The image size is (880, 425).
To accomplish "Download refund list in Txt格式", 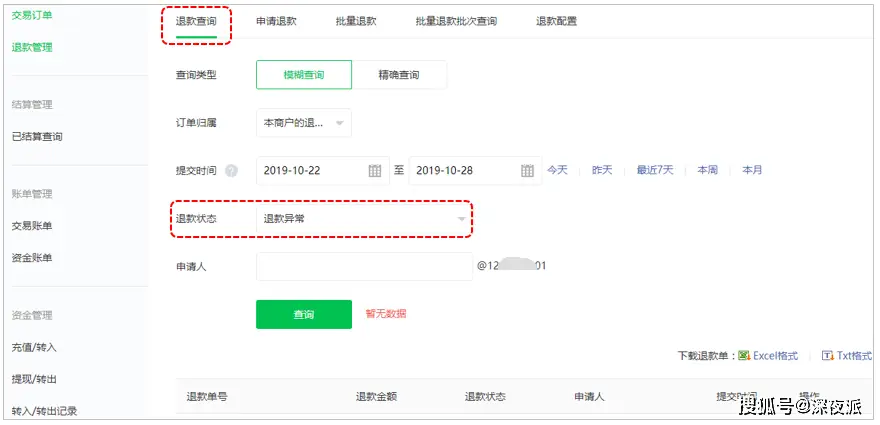I will pyautogui.click(x=854, y=356).
